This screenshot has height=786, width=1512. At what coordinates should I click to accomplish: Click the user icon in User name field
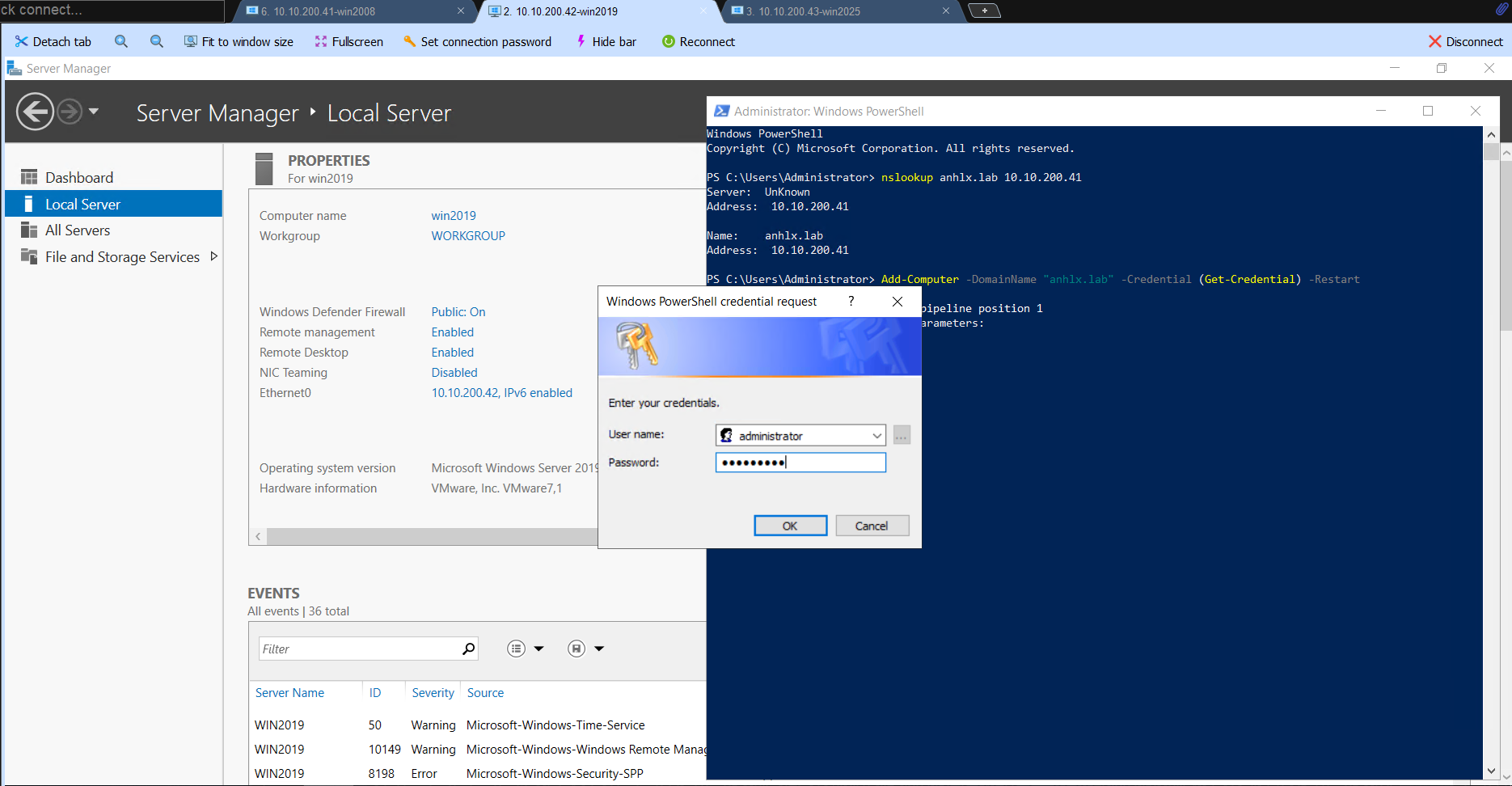[726, 435]
